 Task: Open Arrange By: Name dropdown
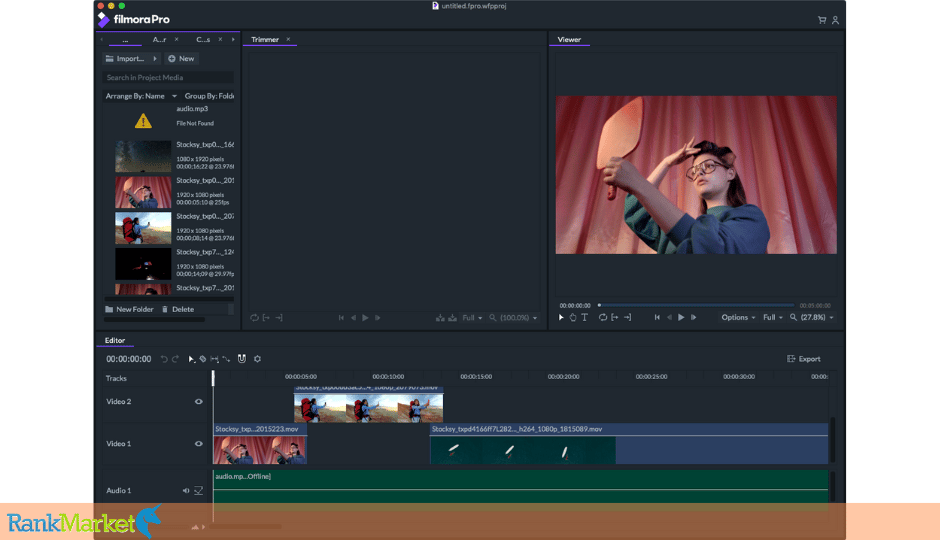click(141, 96)
